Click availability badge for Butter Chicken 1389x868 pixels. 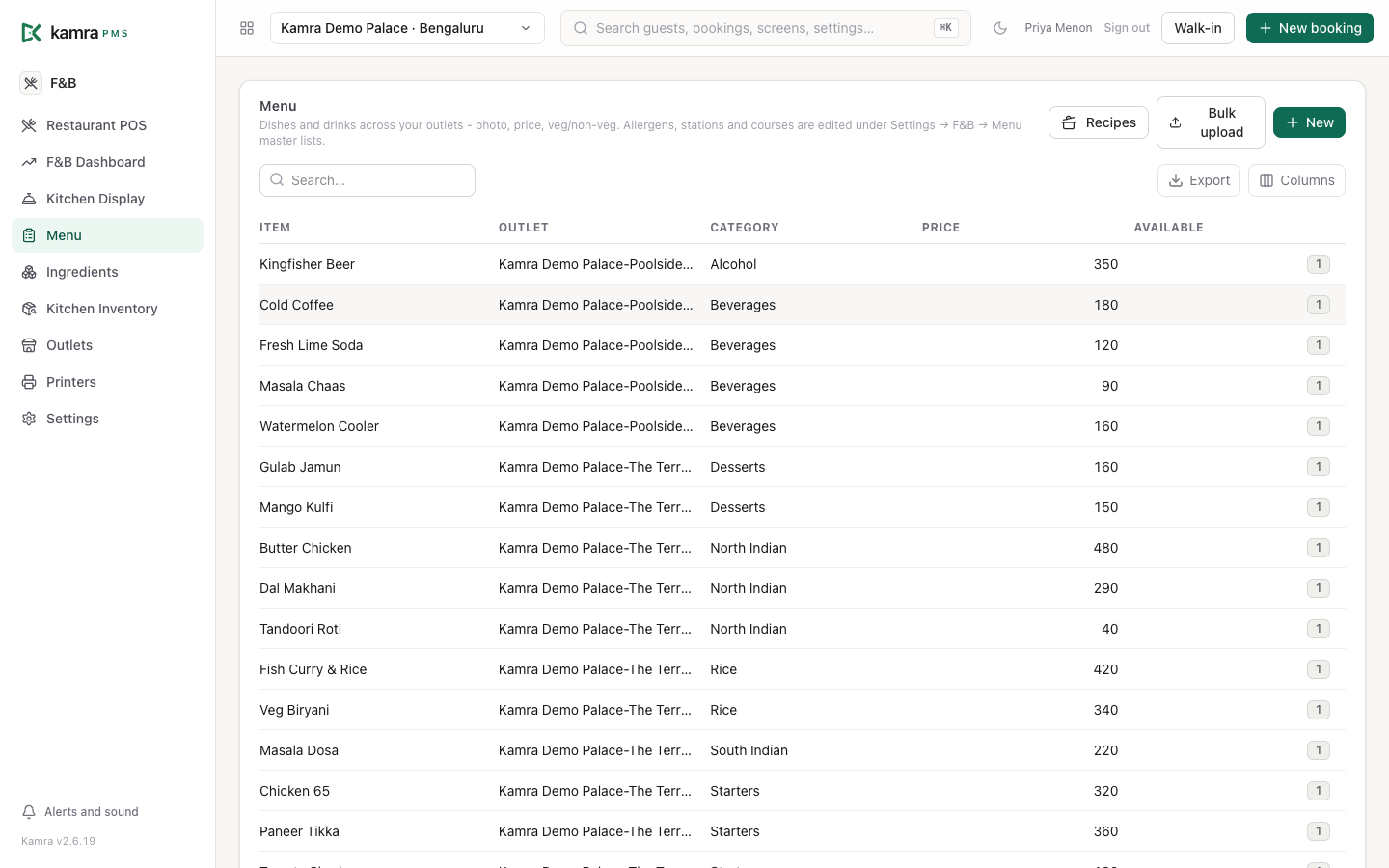(x=1319, y=548)
